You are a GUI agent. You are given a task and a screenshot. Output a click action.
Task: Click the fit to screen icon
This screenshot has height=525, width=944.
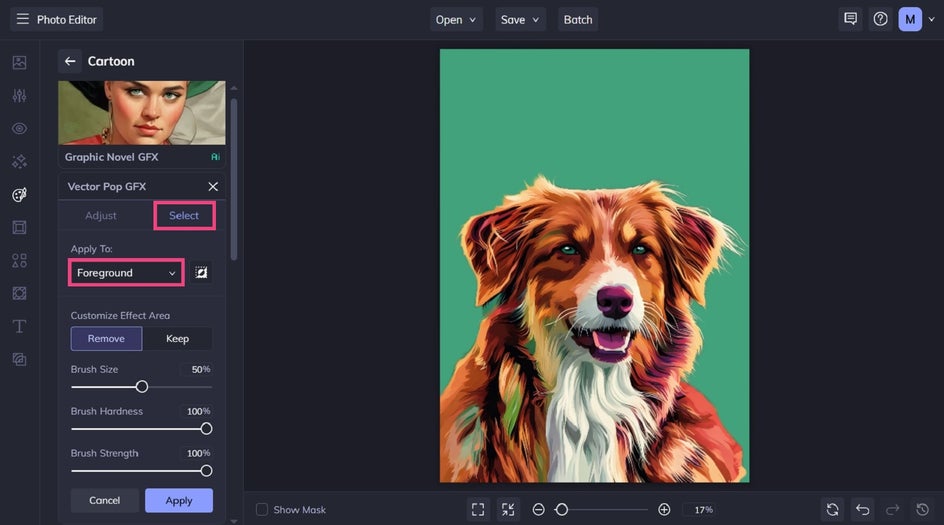click(478, 509)
